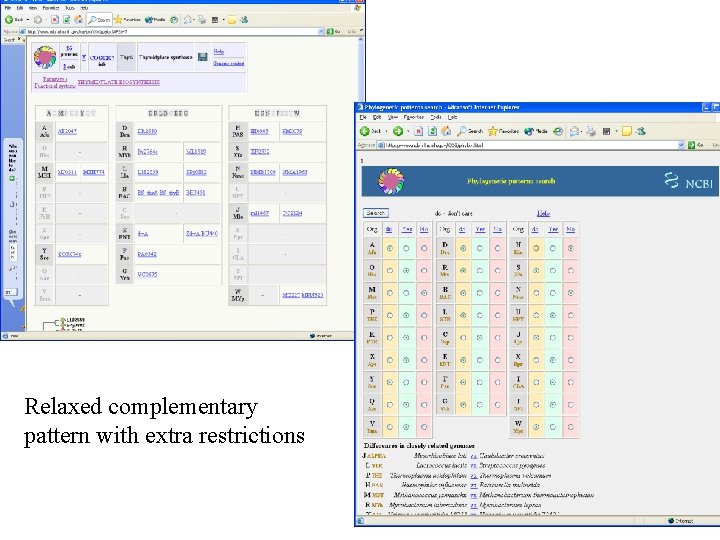Image resolution: width=720 pixels, height=540 pixels.
Task: Click address field in the COG window
Action: tap(172, 31)
